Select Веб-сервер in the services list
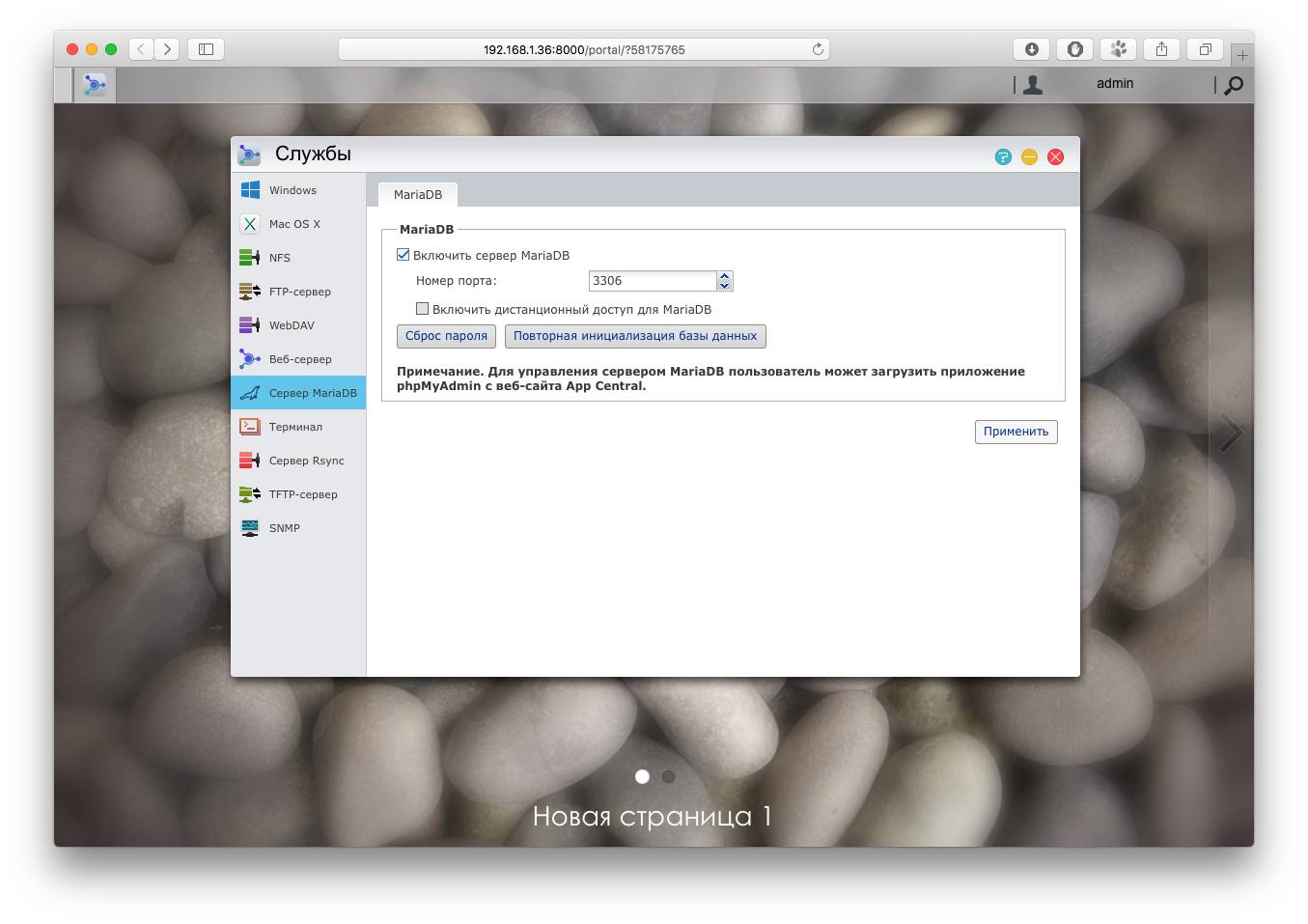This screenshot has height=924, width=1308. (298, 359)
